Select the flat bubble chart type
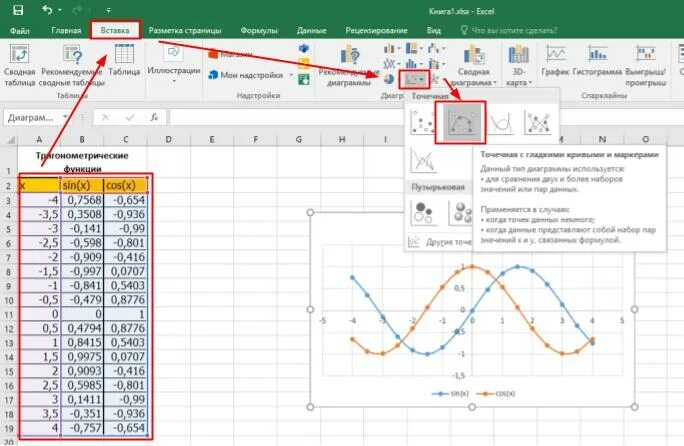This screenshot has width=684, height=446. point(423,212)
